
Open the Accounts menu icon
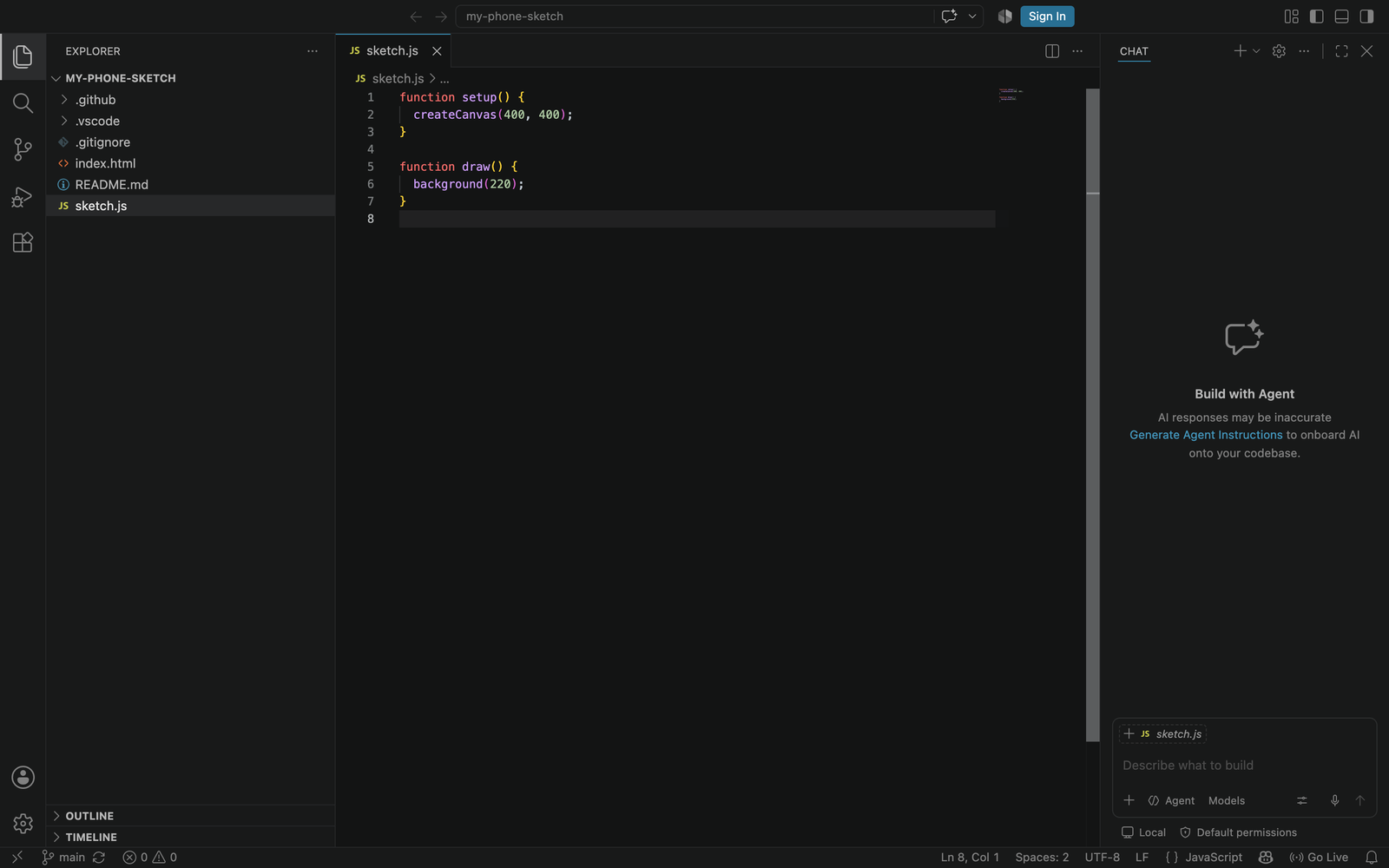[23, 777]
